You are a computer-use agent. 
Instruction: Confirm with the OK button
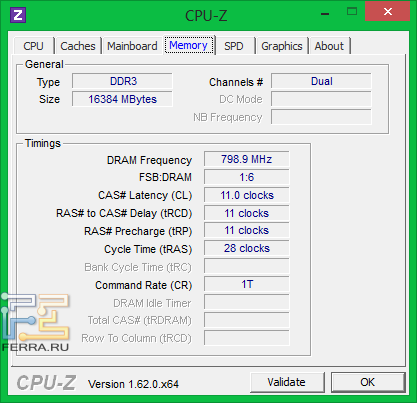[368, 382]
